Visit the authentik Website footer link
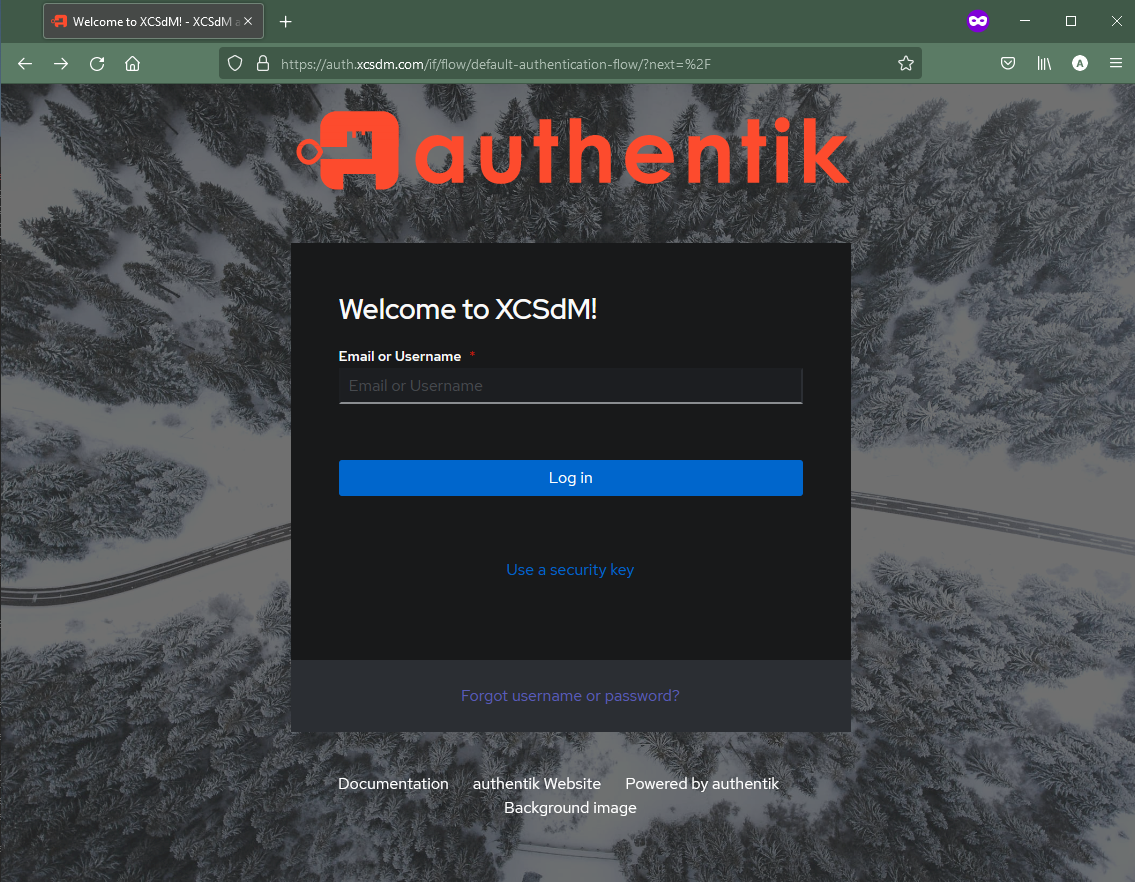The image size is (1135, 882). 537,784
